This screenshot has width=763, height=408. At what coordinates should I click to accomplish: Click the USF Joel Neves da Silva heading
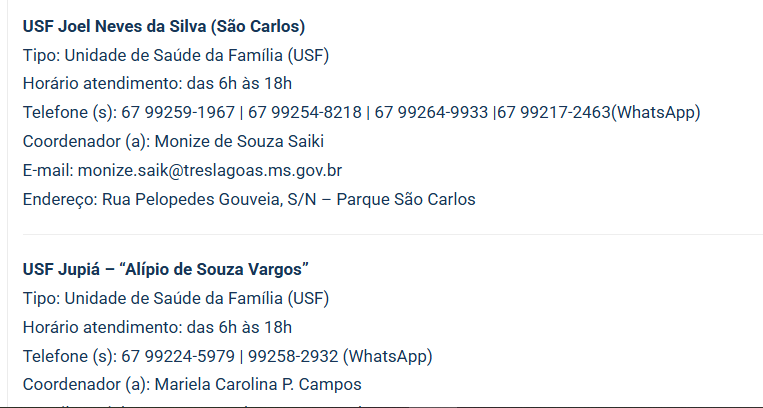tap(163, 26)
